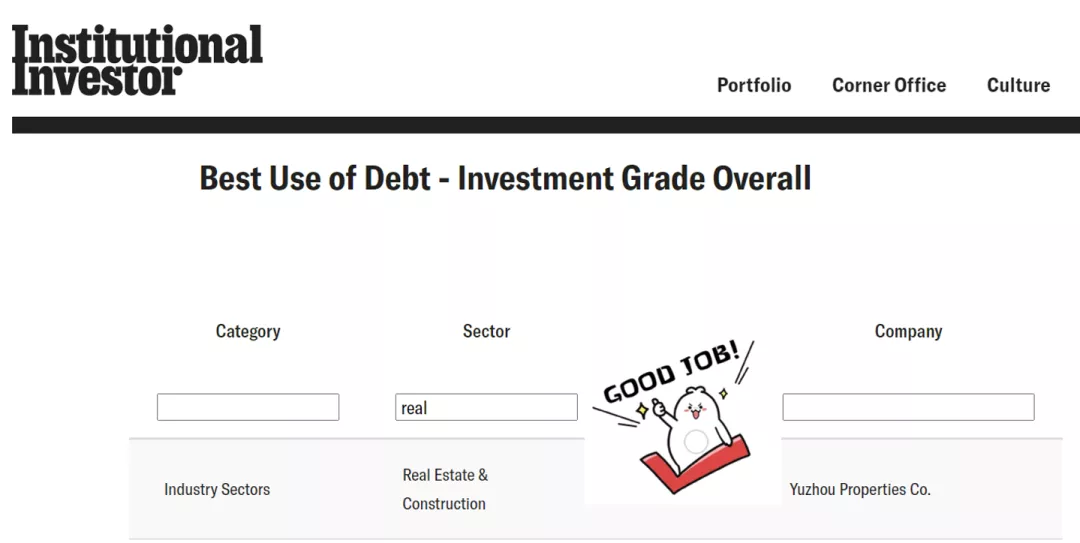
Task: Focus the empty Category filter box
Action: [x=248, y=407]
